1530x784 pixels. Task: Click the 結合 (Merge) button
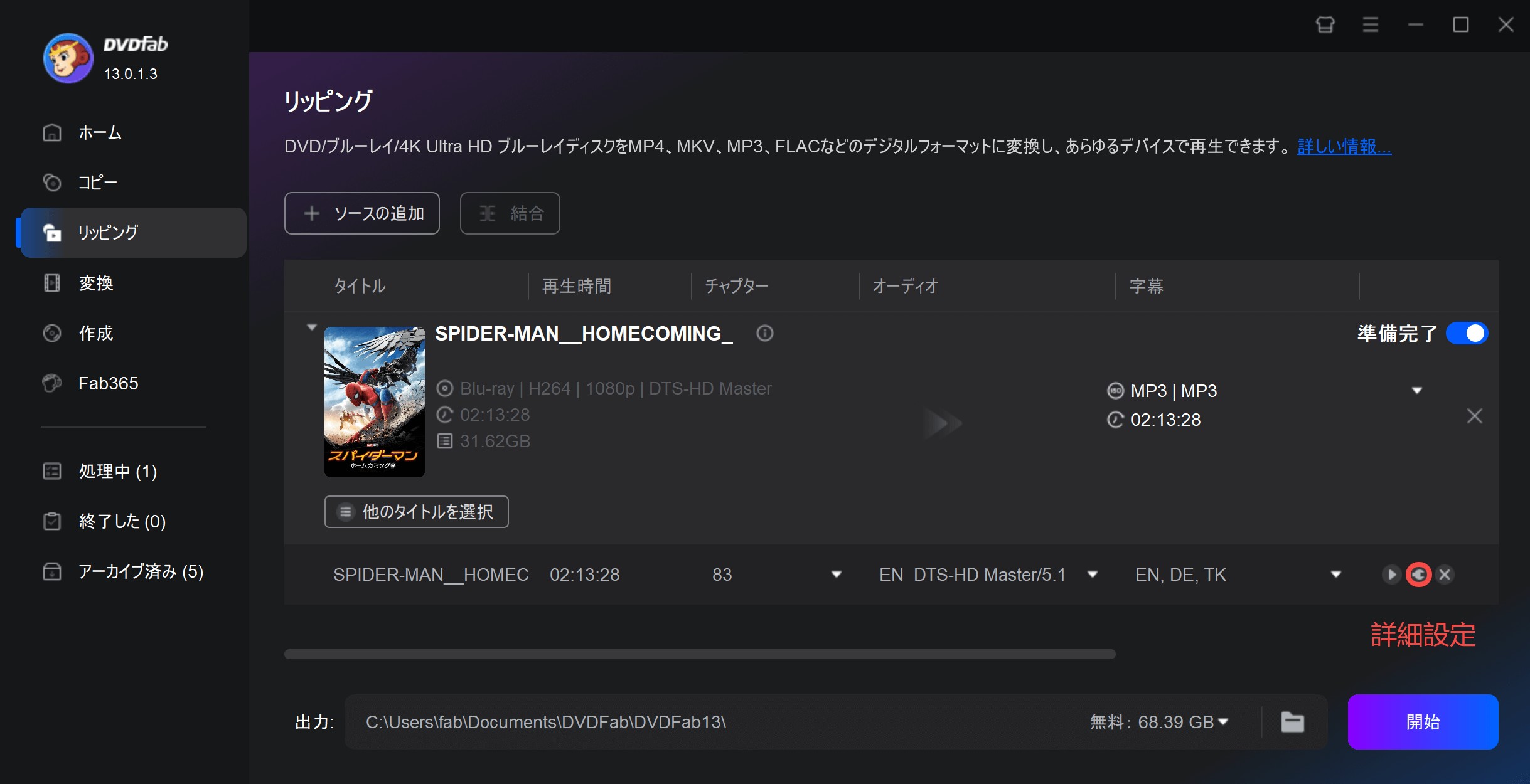[x=510, y=213]
